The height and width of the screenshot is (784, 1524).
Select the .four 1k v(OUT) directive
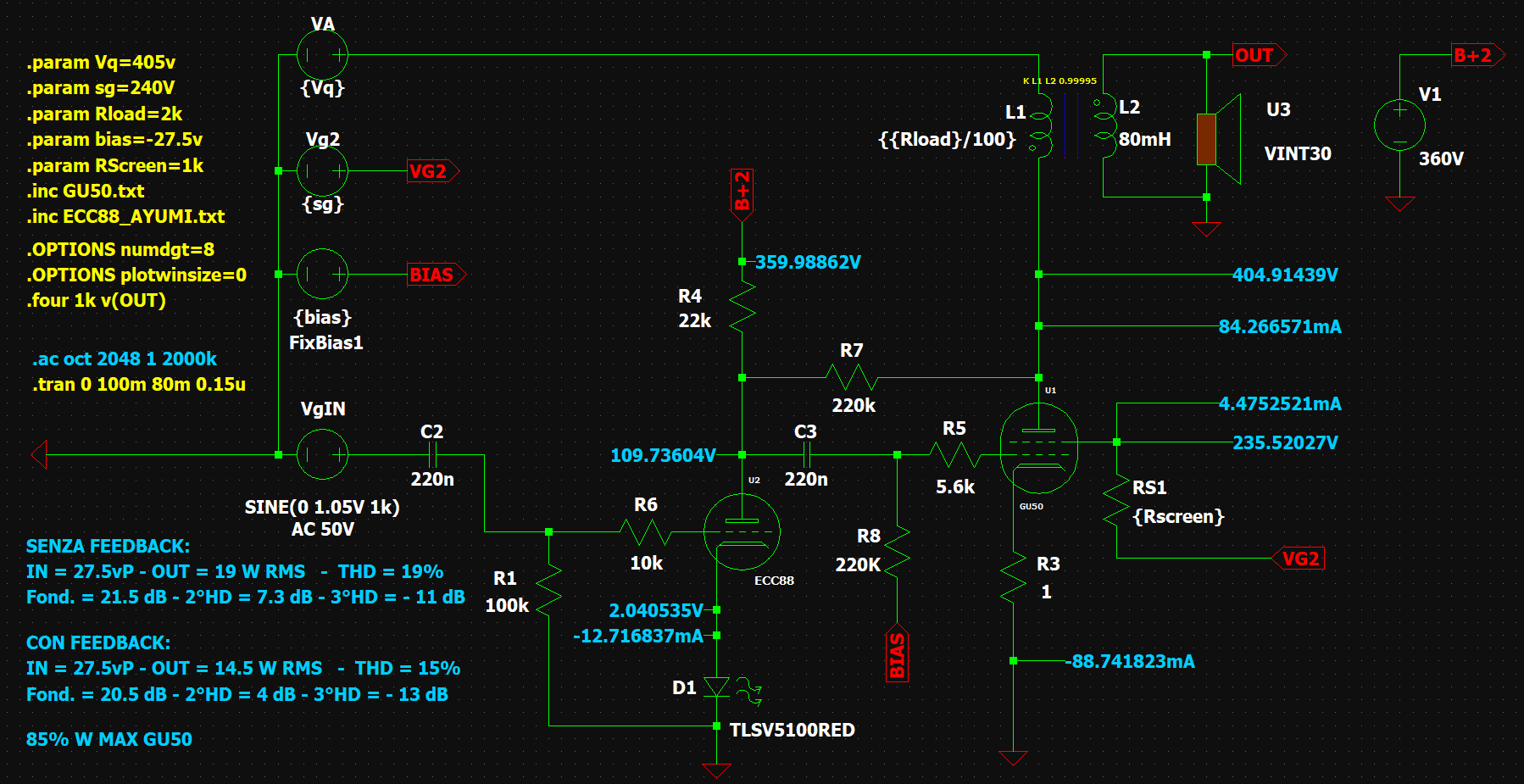96,301
